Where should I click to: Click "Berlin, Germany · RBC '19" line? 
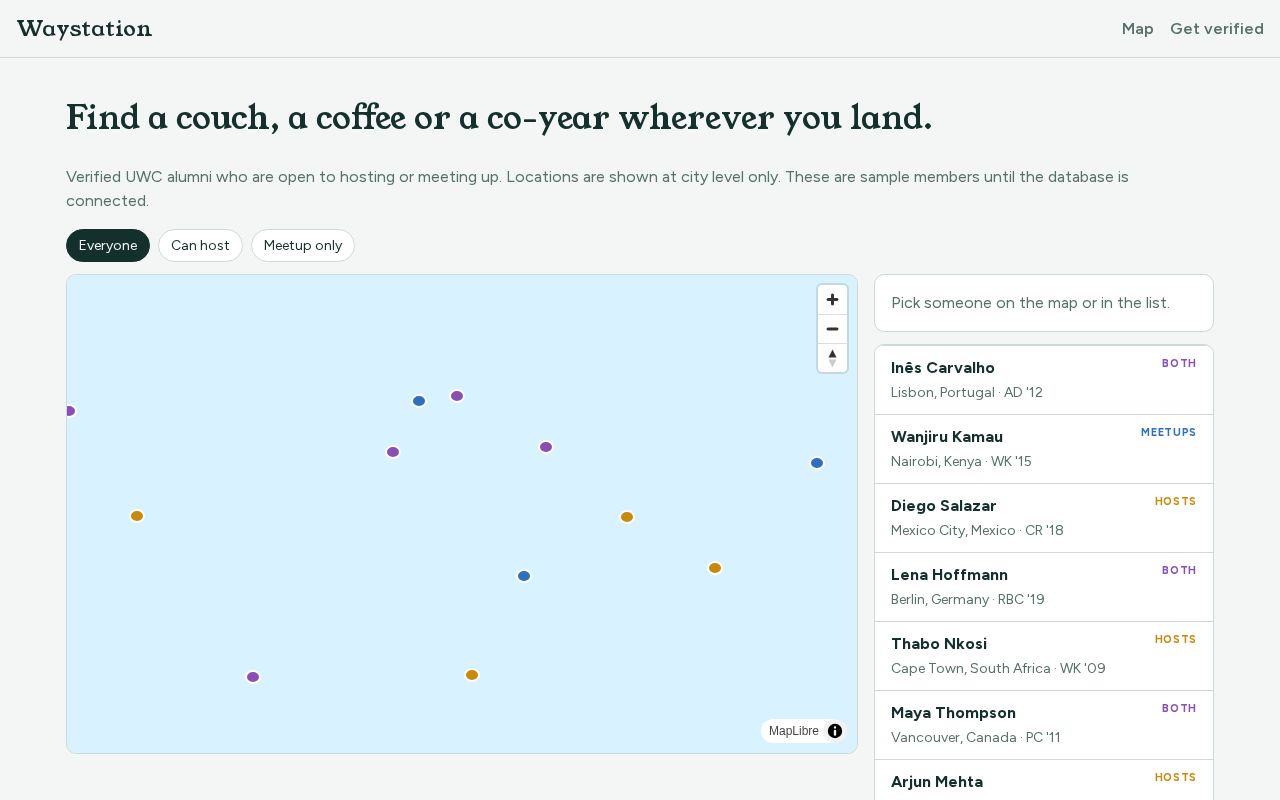click(x=968, y=600)
